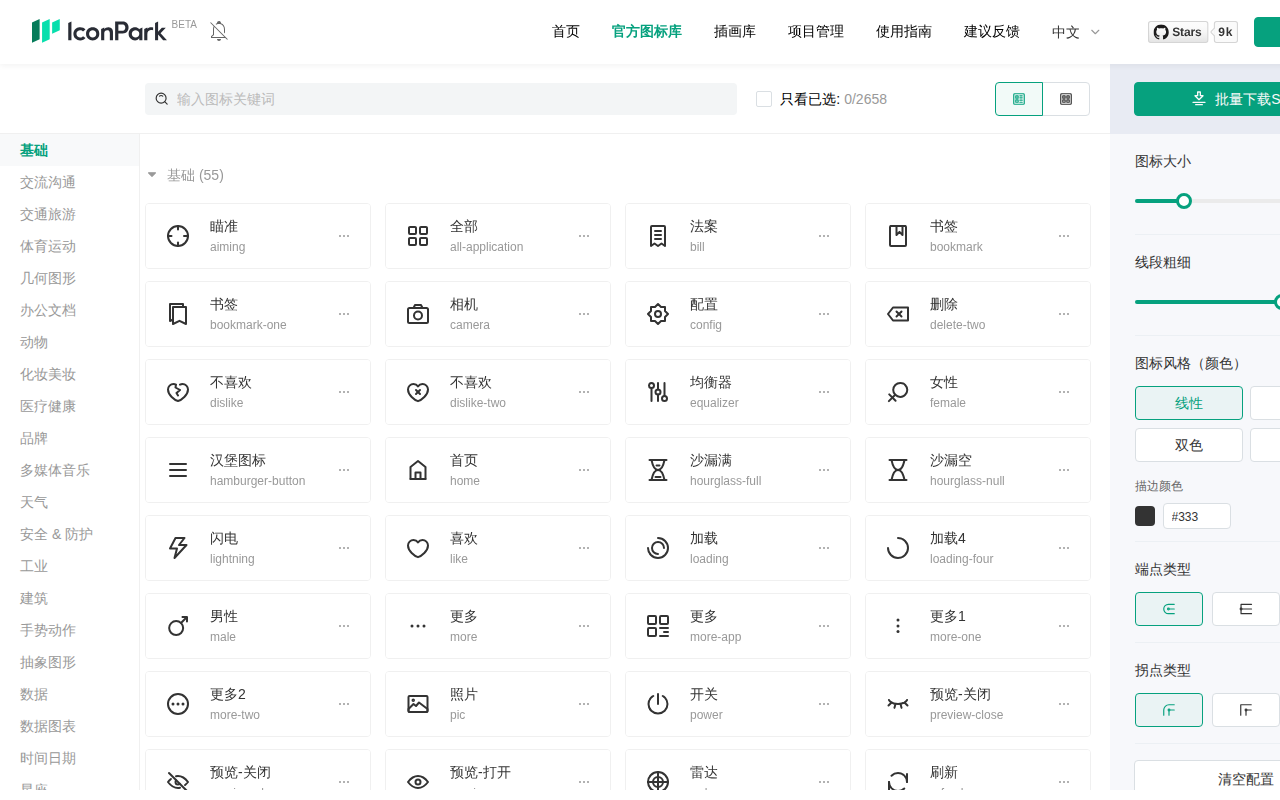Click the 线段粗细 stroke width slider

pyautogui.click(x=1207, y=302)
